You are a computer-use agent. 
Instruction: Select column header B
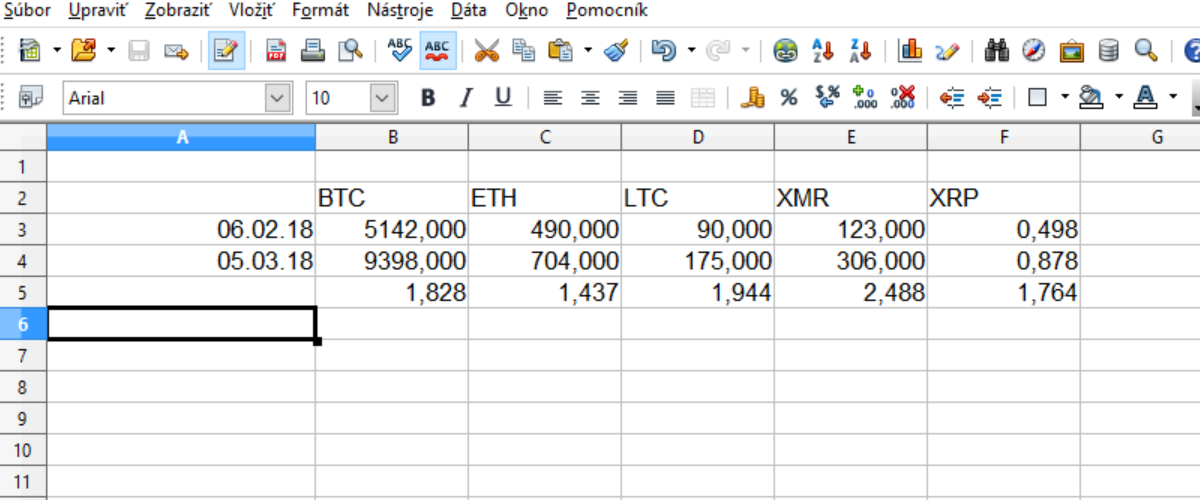tap(392, 138)
